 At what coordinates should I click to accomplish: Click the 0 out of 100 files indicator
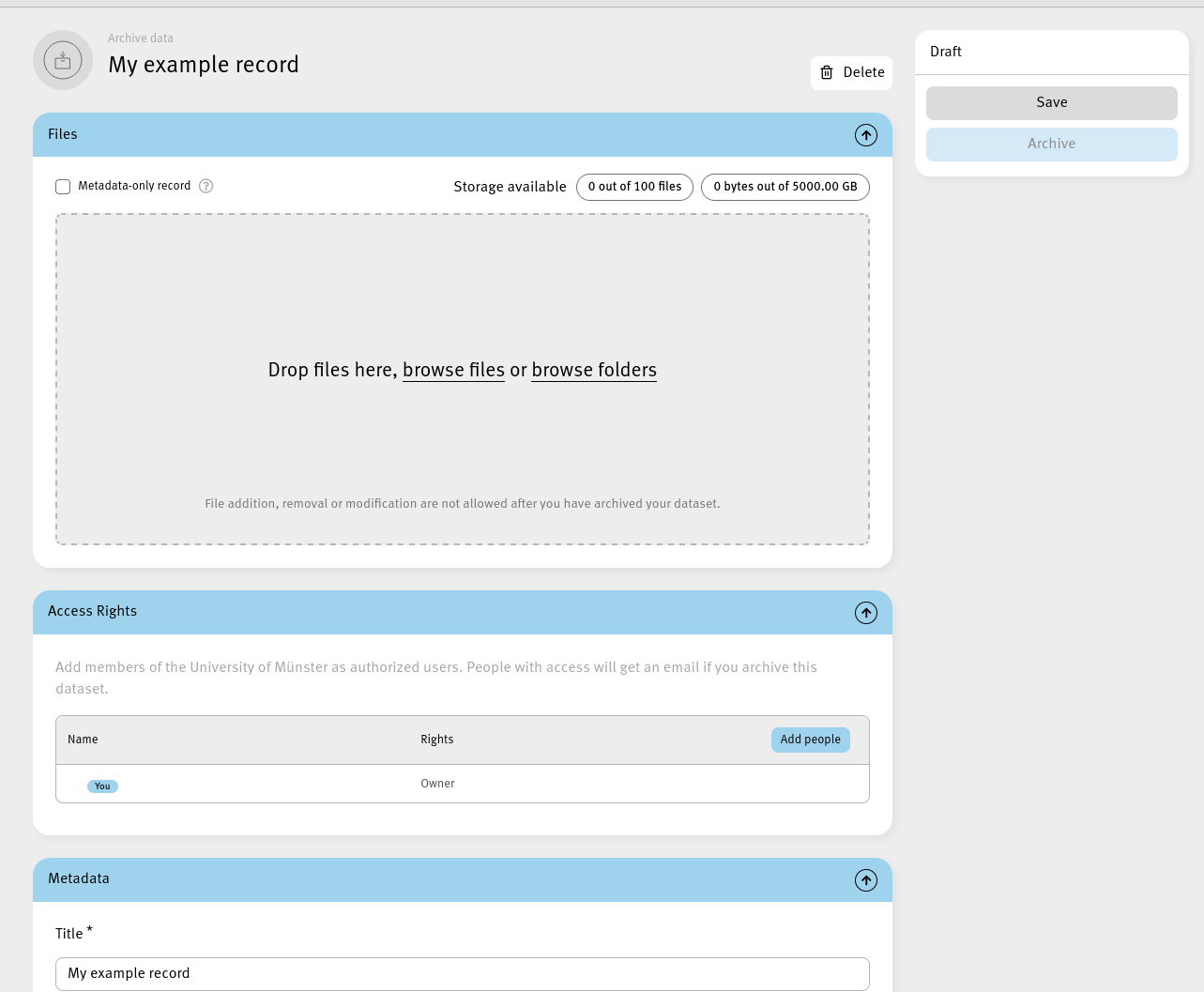point(634,187)
